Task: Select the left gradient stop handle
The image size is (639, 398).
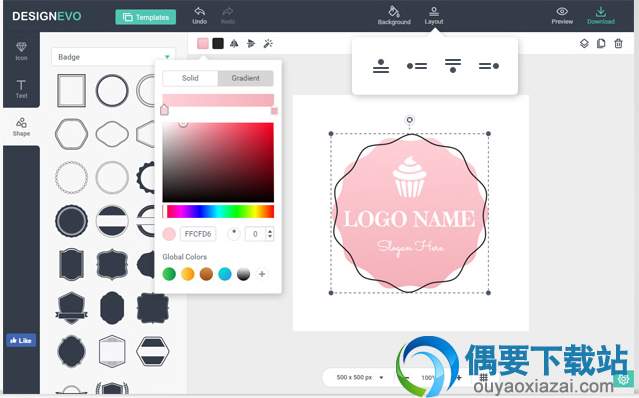Action: (x=164, y=110)
